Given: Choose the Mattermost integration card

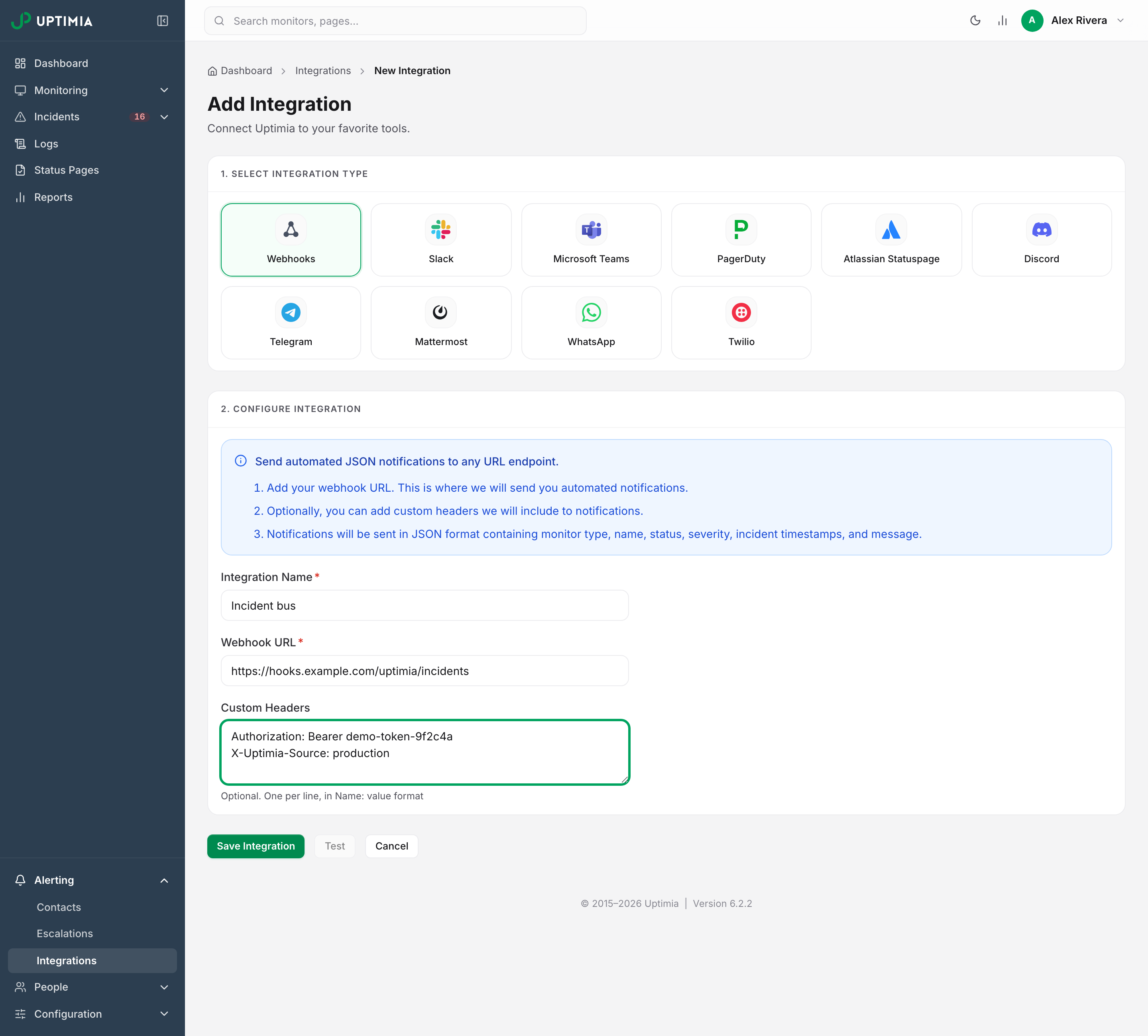Looking at the screenshot, I should point(441,323).
